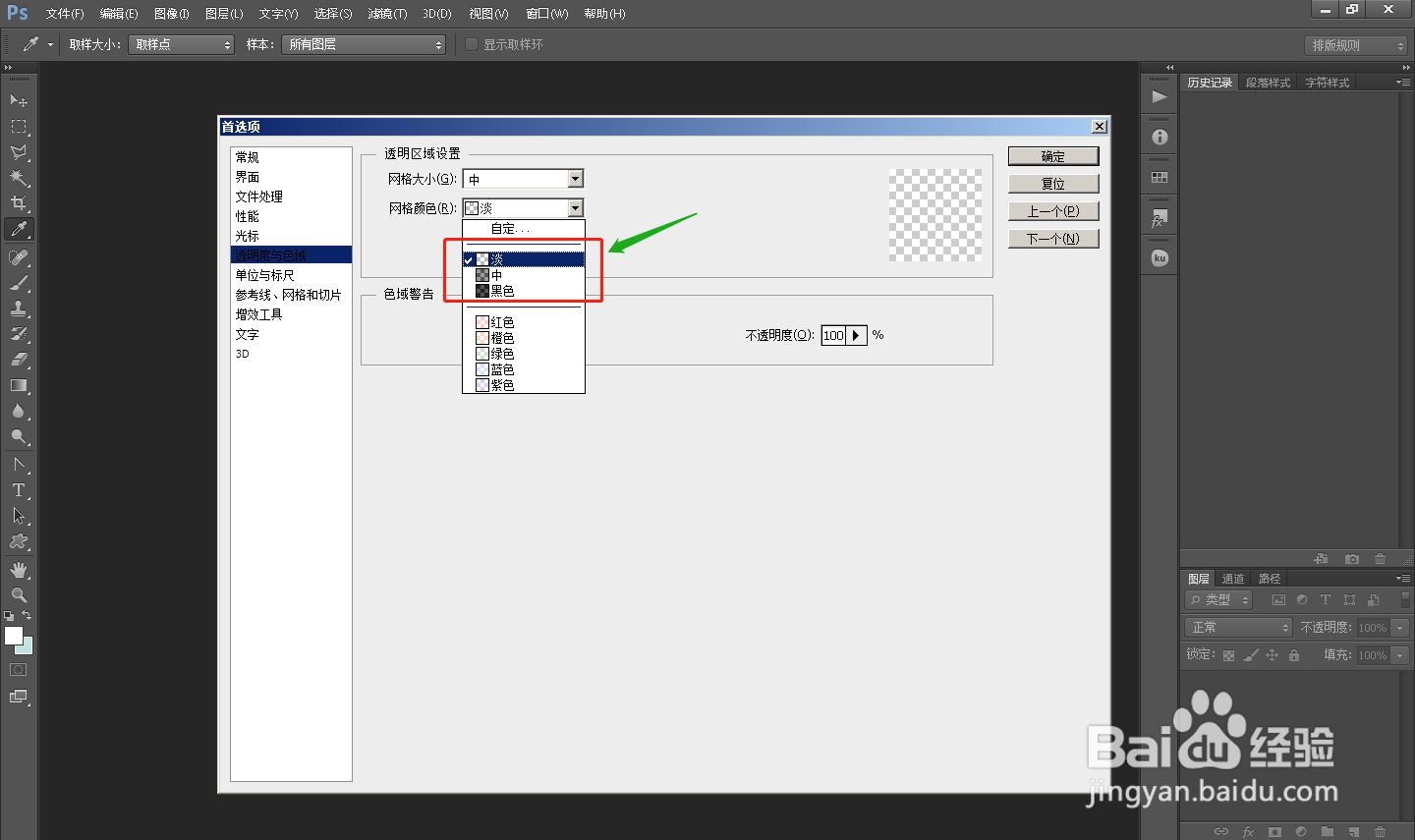This screenshot has width=1415, height=840.
Task: Open the Actions play panel icon
Action: coord(1160,96)
